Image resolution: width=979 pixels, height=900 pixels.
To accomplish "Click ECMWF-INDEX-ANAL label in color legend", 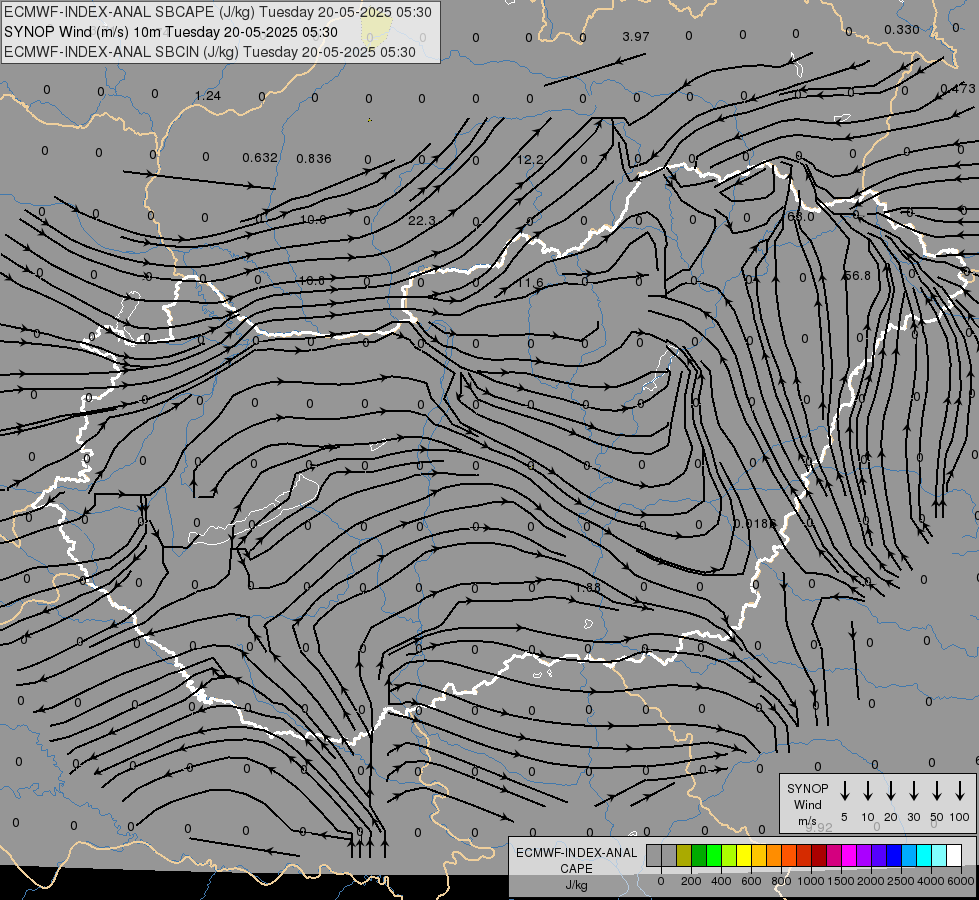I will pyautogui.click(x=576, y=853).
